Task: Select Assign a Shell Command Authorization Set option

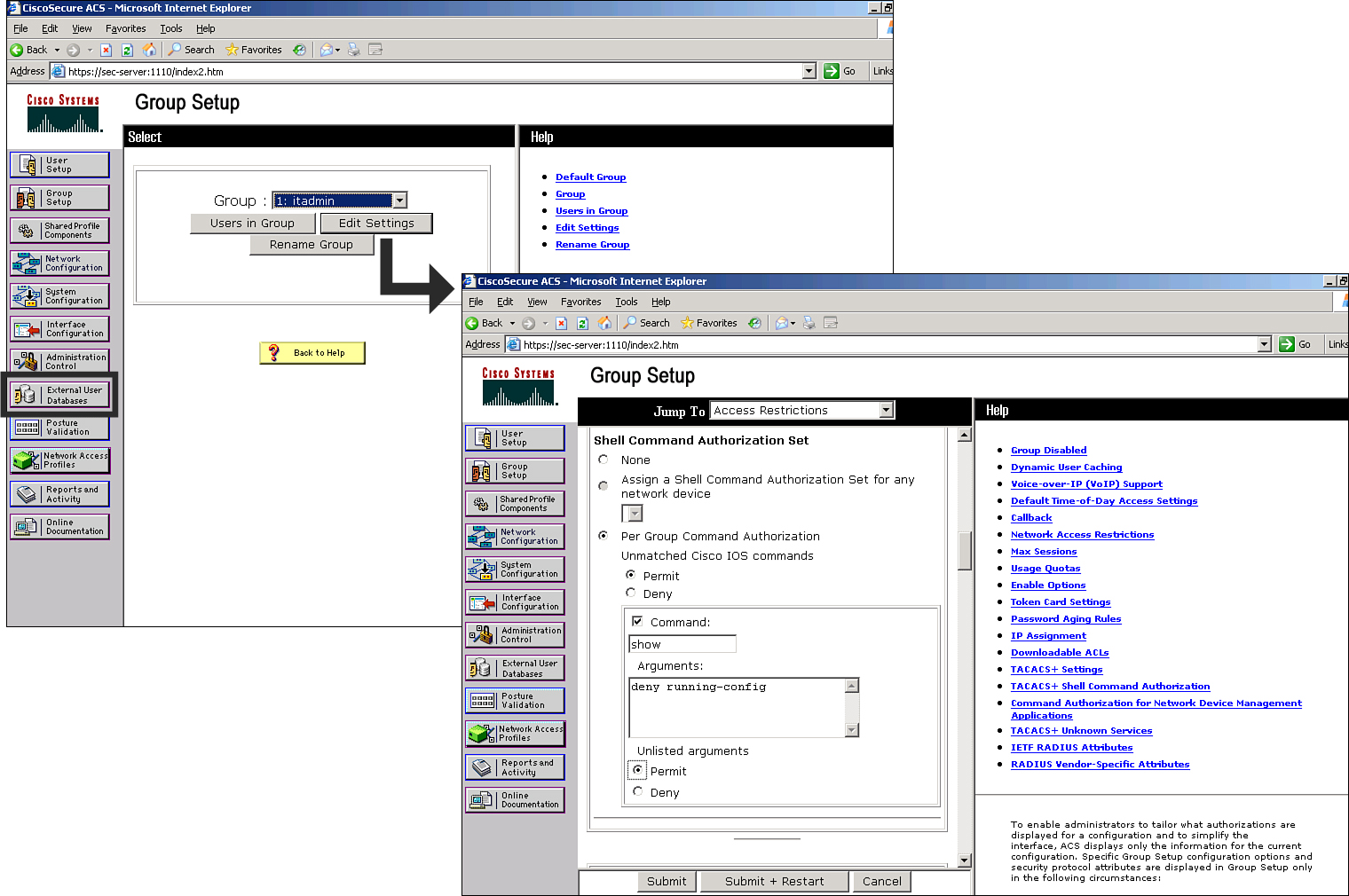Action: click(x=603, y=485)
